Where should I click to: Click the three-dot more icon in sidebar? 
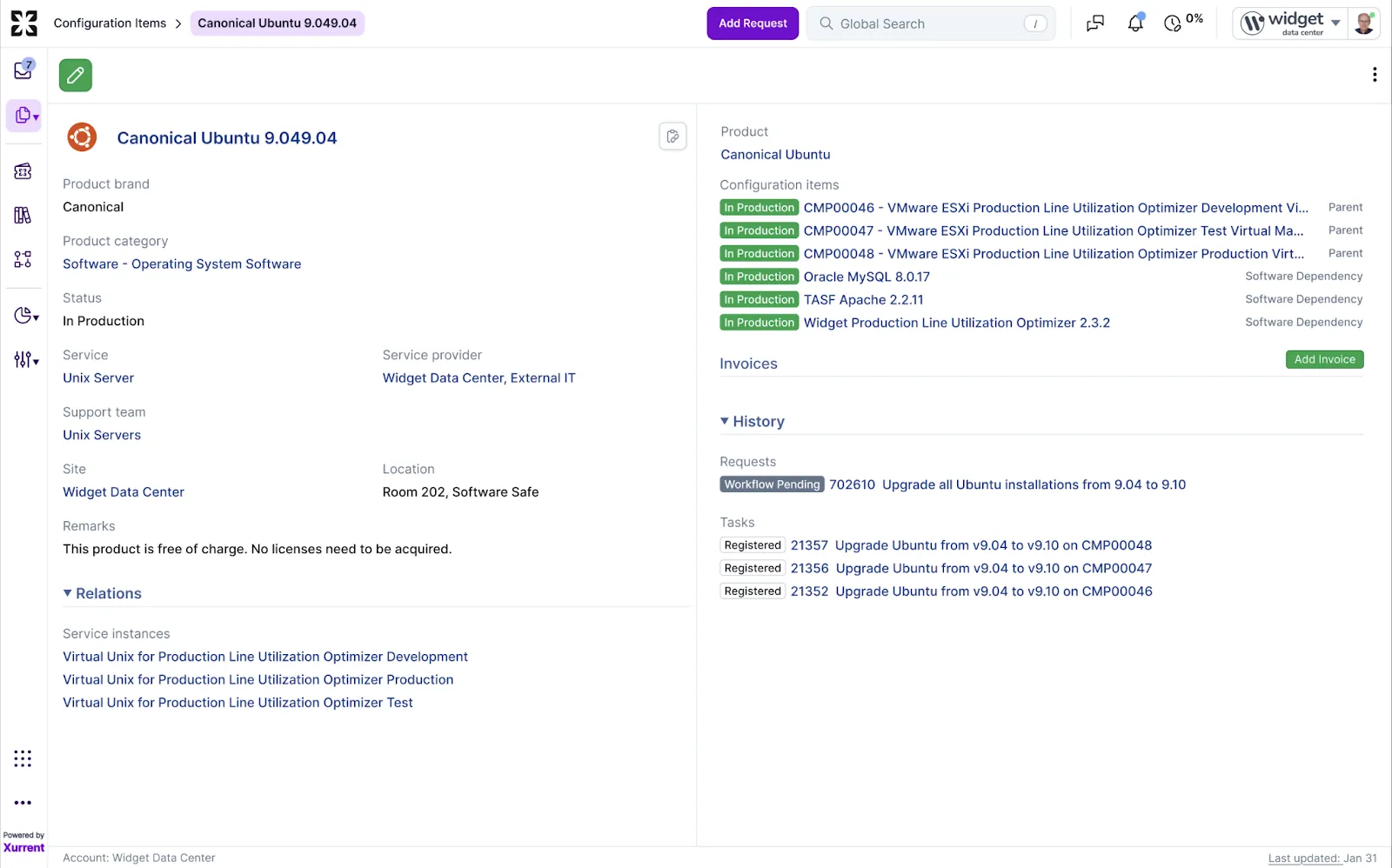click(23, 803)
